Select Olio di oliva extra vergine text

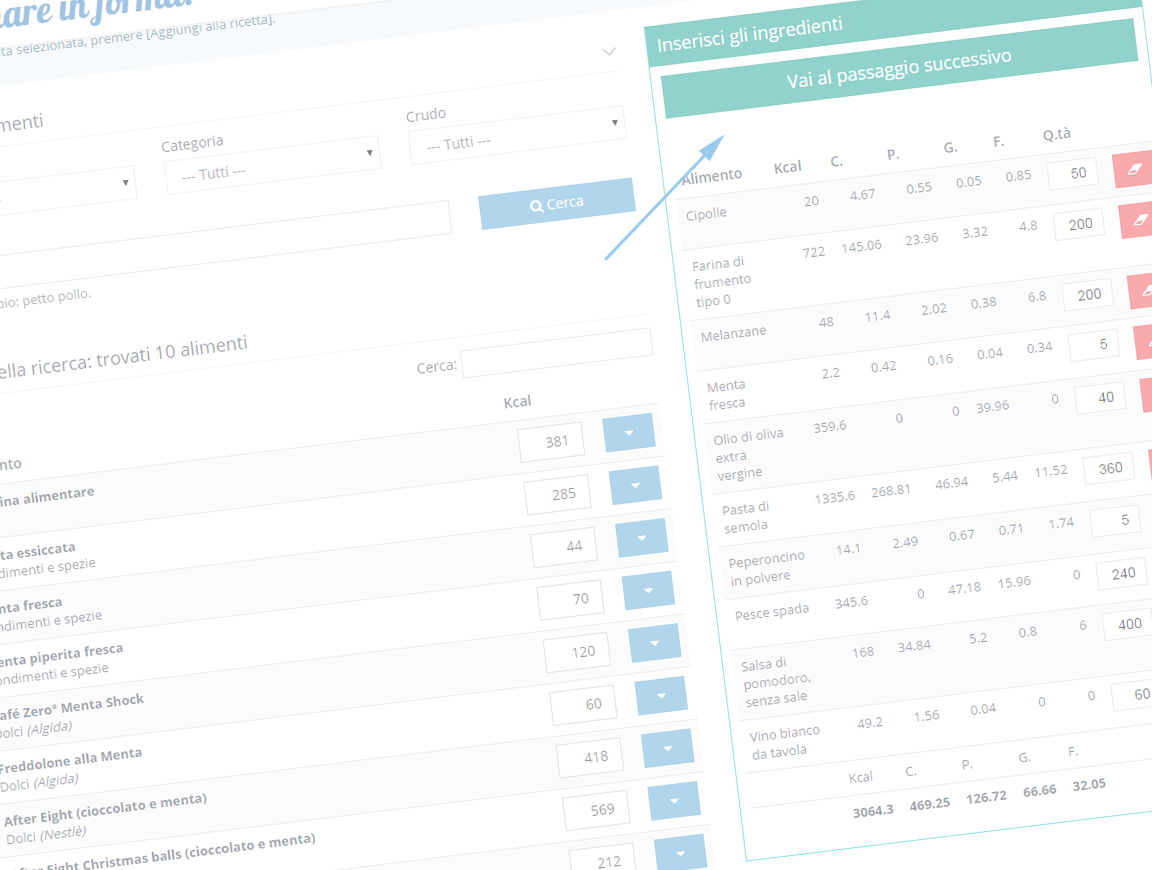pyautogui.click(x=748, y=455)
